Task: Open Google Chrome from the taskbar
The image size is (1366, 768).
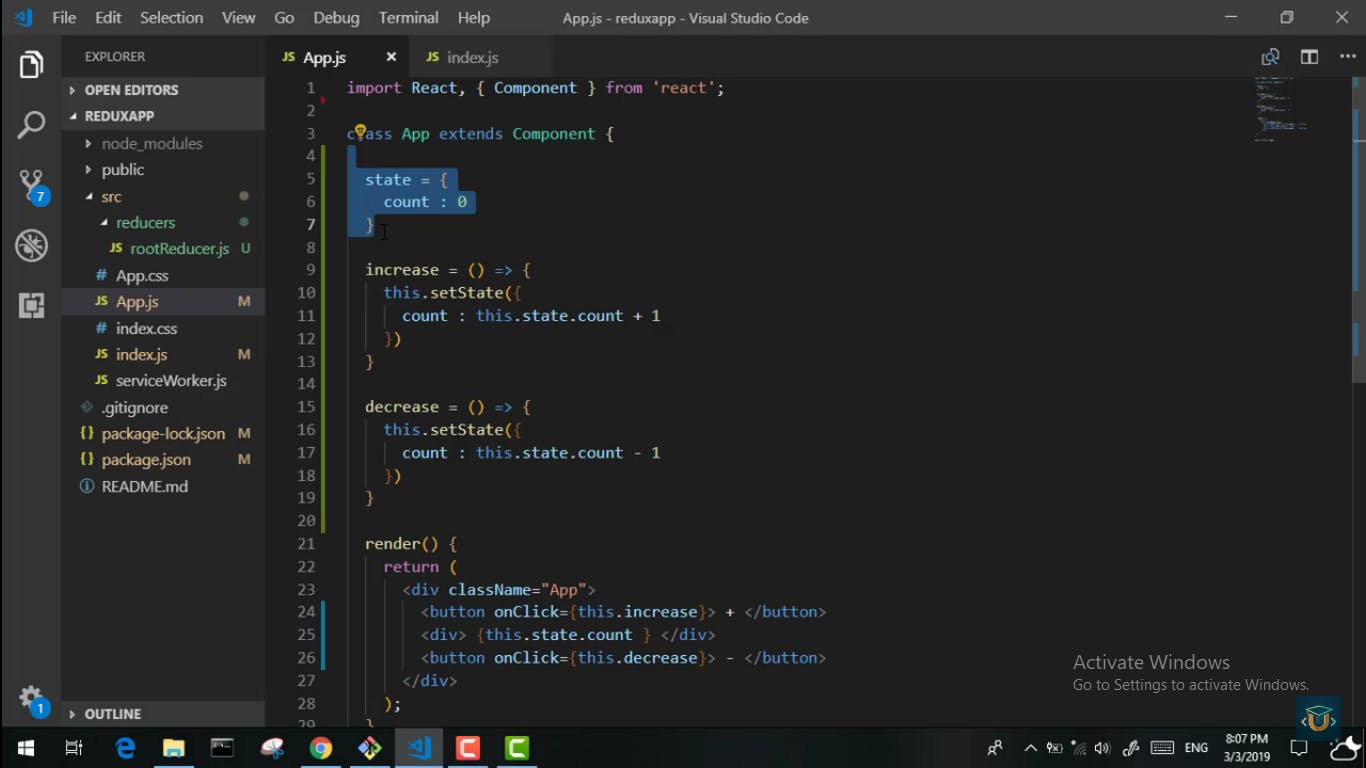Action: [321, 748]
